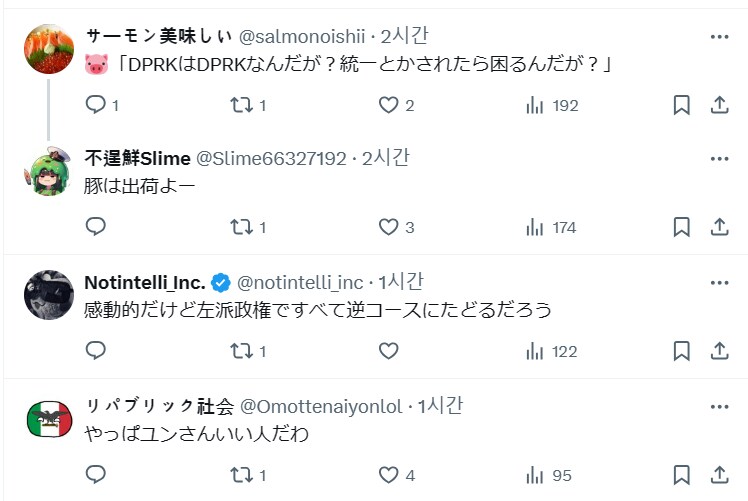Image resolution: width=748 pixels, height=501 pixels.
Task: Retweet the salmonoishii post
Action: [x=242, y=105]
